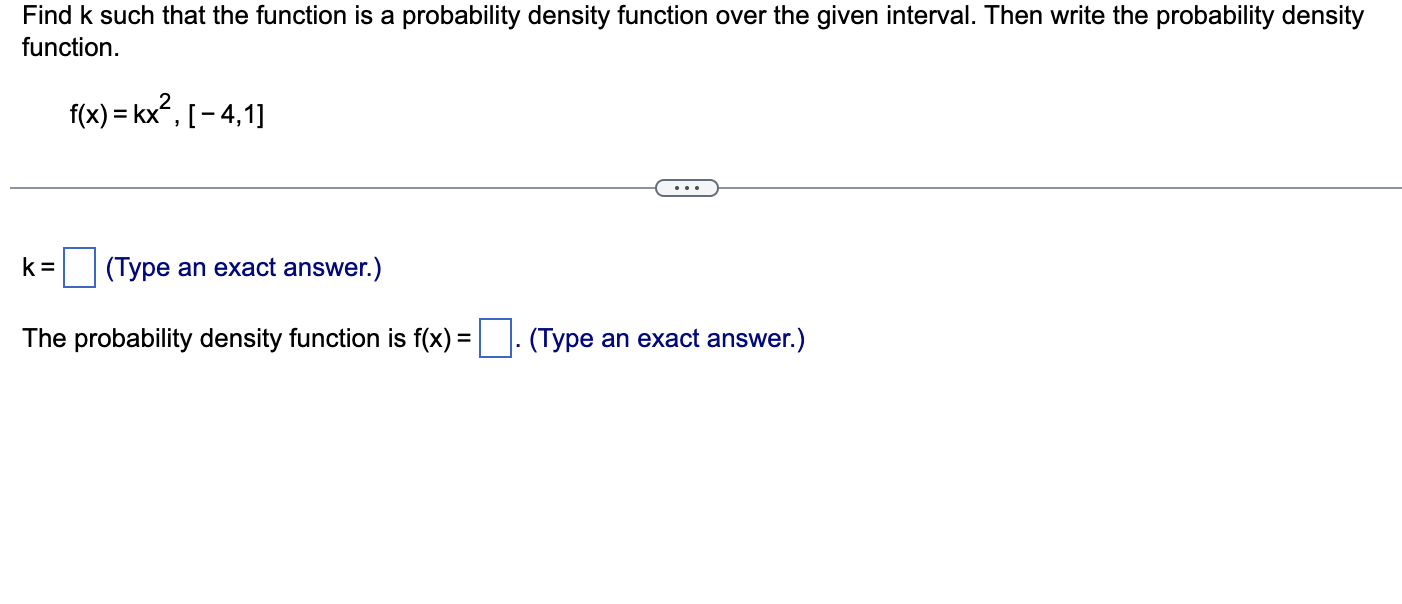Click the '(Type an exact answer.)' hint beside k

pos(242,267)
